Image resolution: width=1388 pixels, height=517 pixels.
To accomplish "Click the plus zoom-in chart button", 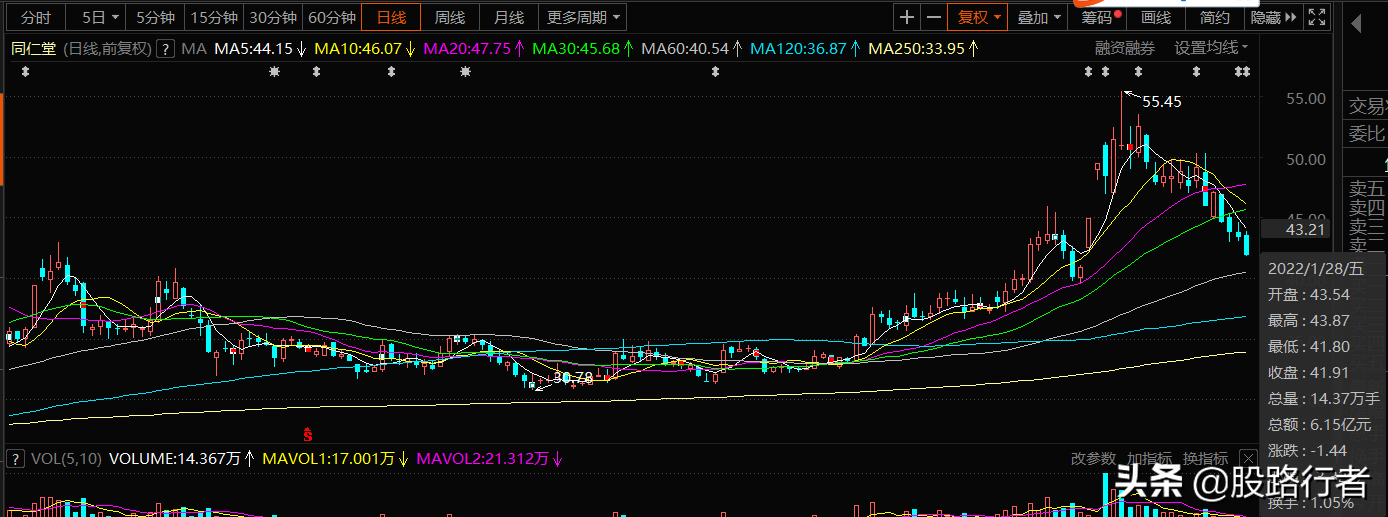I will [x=906, y=17].
